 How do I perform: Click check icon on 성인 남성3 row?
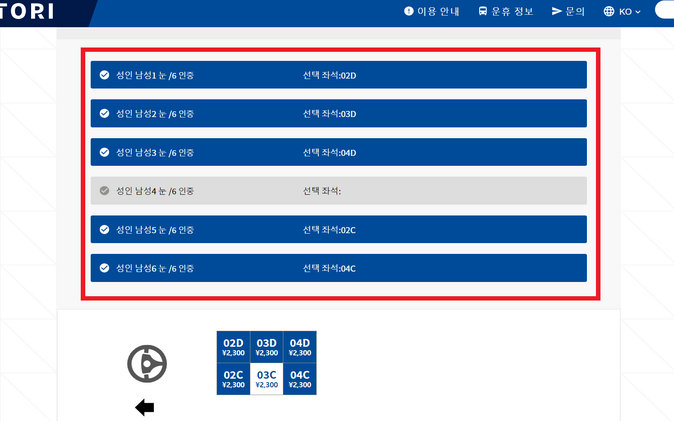coord(104,152)
